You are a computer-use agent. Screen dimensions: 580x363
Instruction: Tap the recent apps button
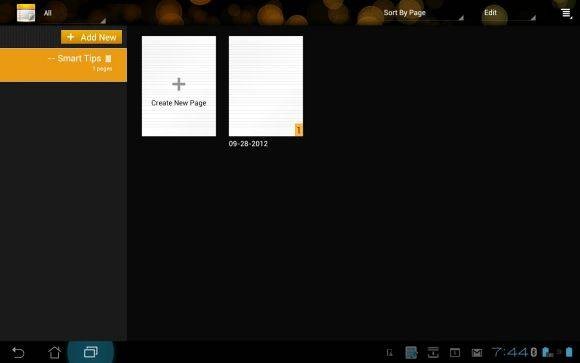(x=91, y=352)
